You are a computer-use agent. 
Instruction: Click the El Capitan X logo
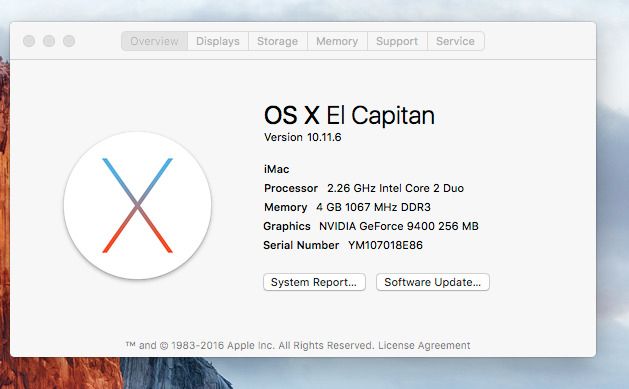point(138,205)
